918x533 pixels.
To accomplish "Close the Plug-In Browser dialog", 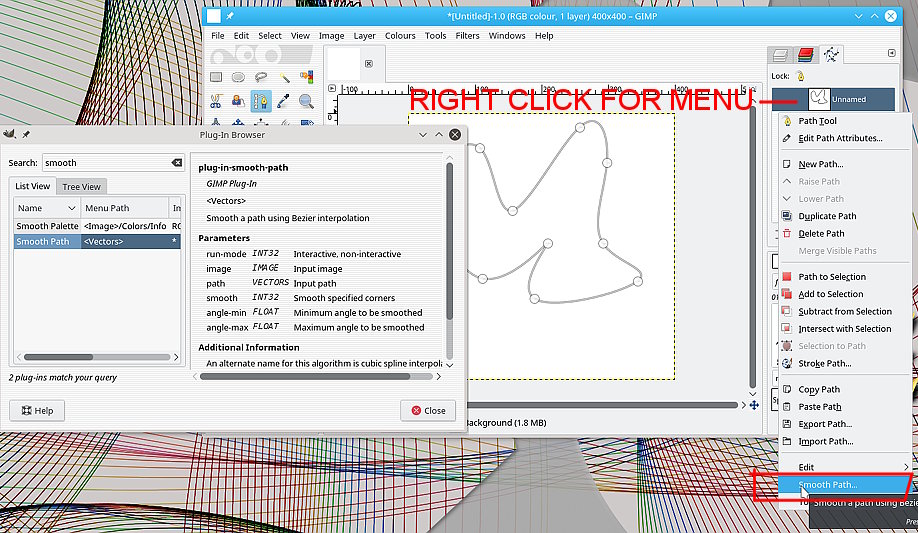I will [x=428, y=410].
